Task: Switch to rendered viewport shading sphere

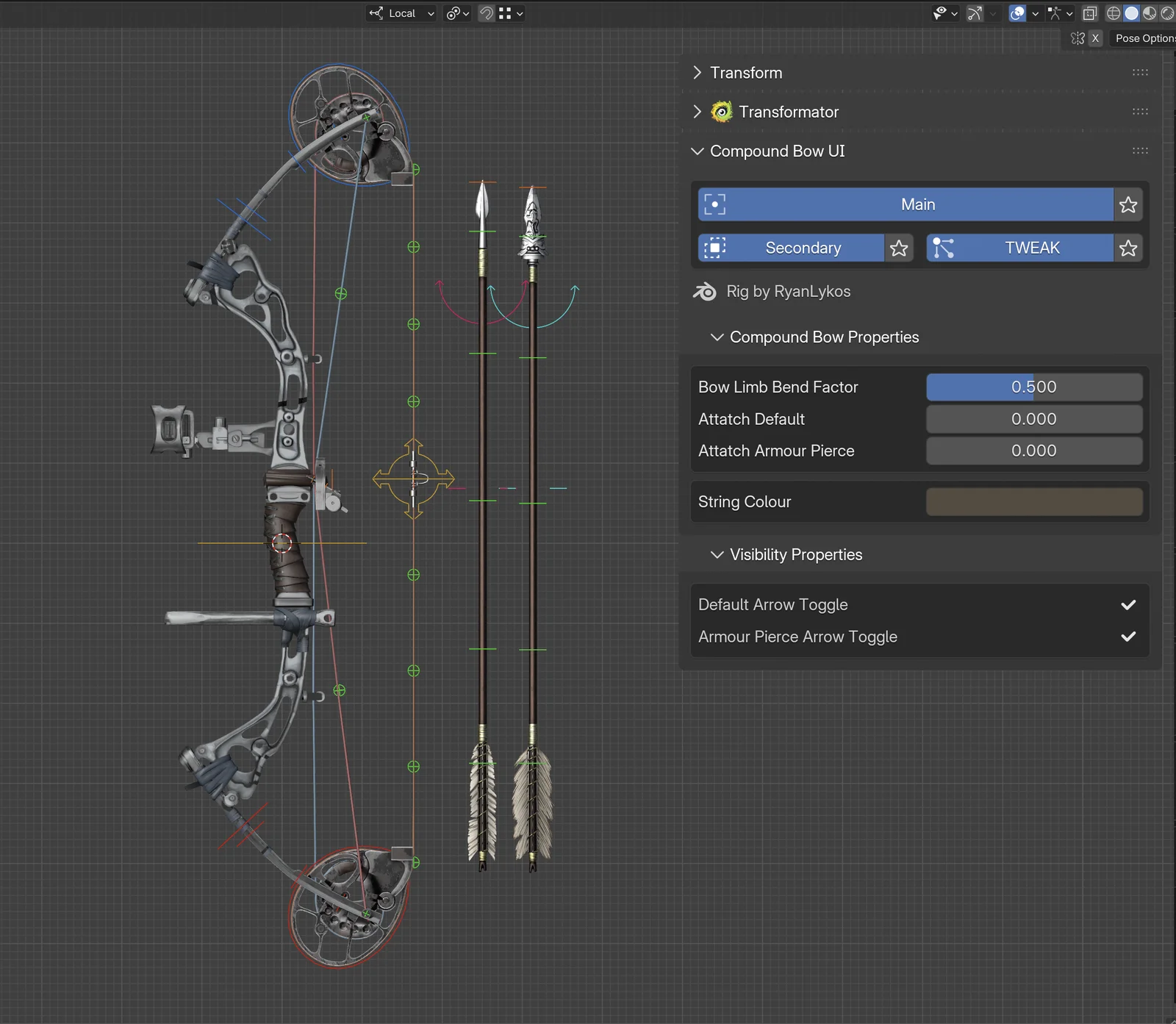Action: [1168, 13]
